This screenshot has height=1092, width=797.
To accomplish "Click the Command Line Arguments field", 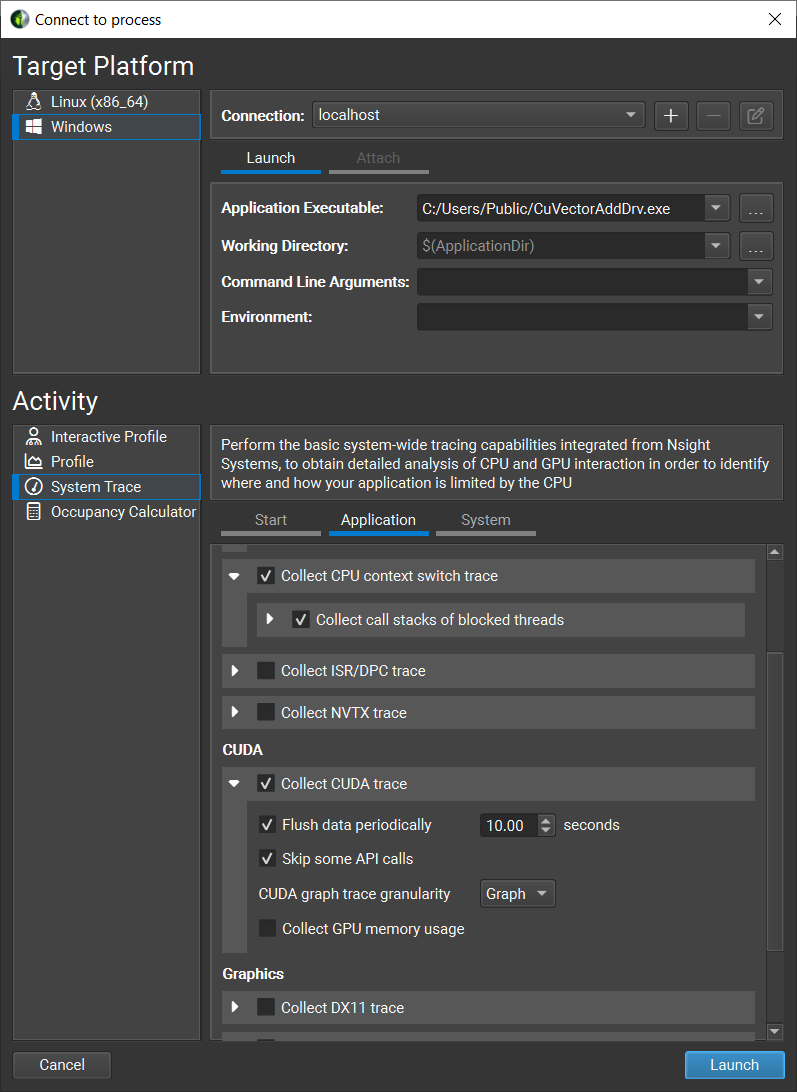I will (x=582, y=282).
